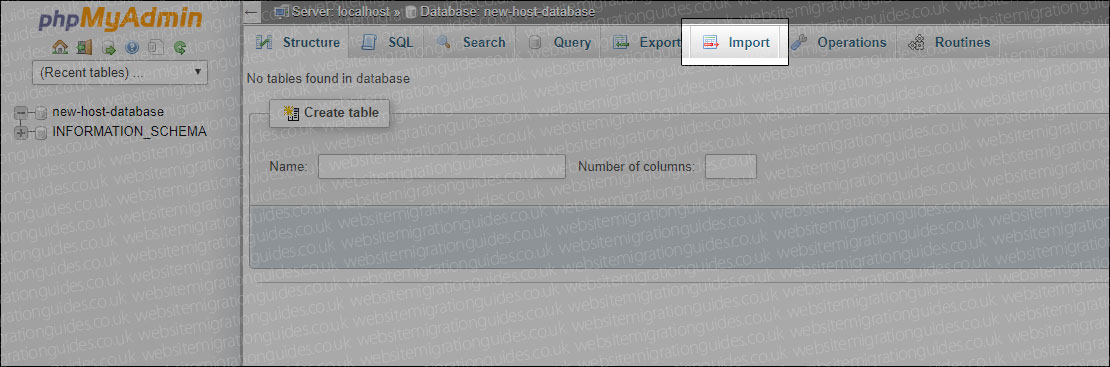Select INFORMATION_SCHEMA in the navigation tree
The image size is (1110, 367).
129,131
